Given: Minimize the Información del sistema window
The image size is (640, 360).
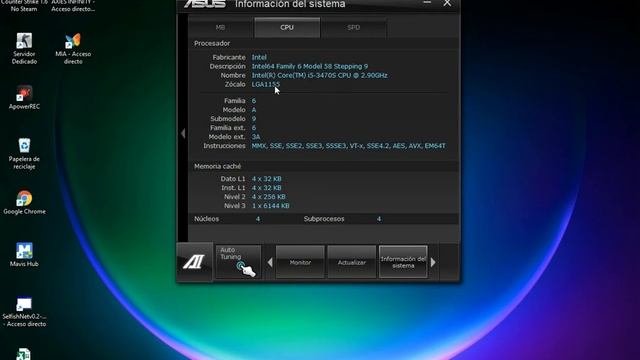Looking at the screenshot, I should (427, 3).
